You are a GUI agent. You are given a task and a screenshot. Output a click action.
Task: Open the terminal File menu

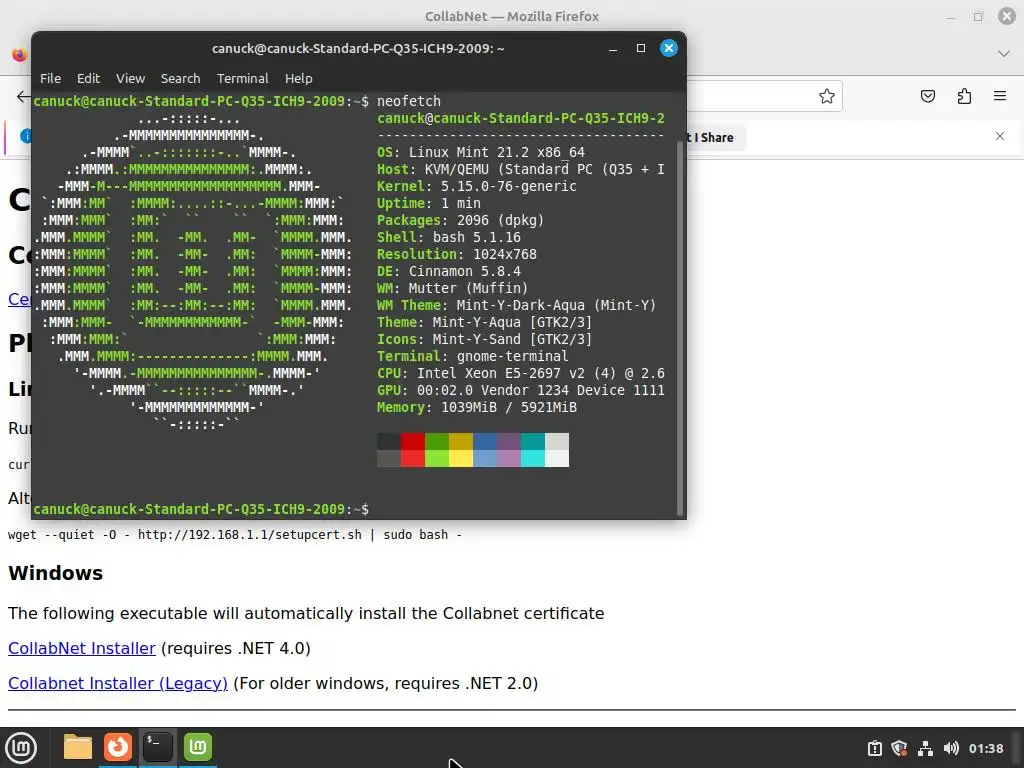click(50, 78)
